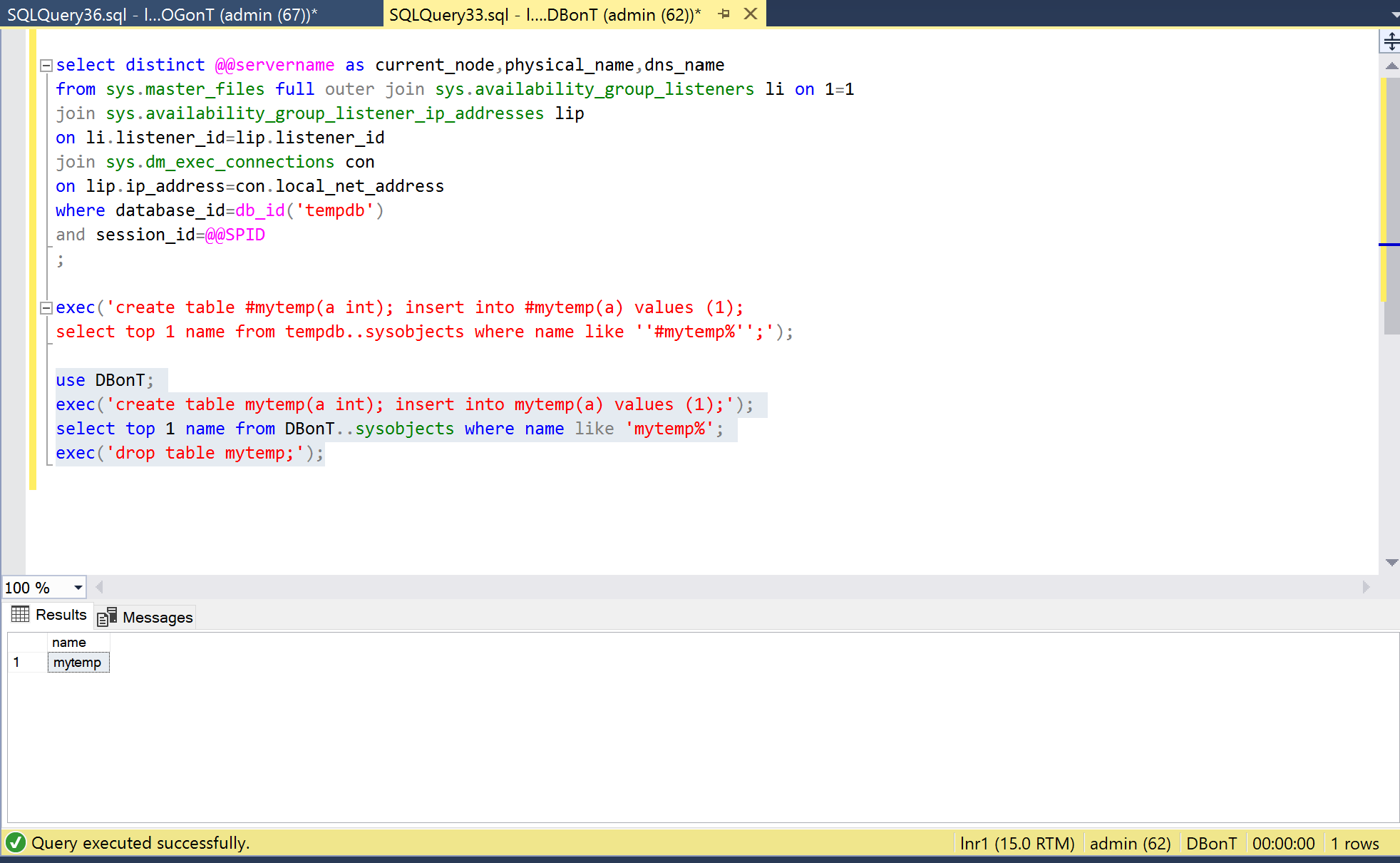This screenshot has height=863, width=1400.
Task: Click zoom level dropdown showing 100%
Action: (x=42, y=588)
